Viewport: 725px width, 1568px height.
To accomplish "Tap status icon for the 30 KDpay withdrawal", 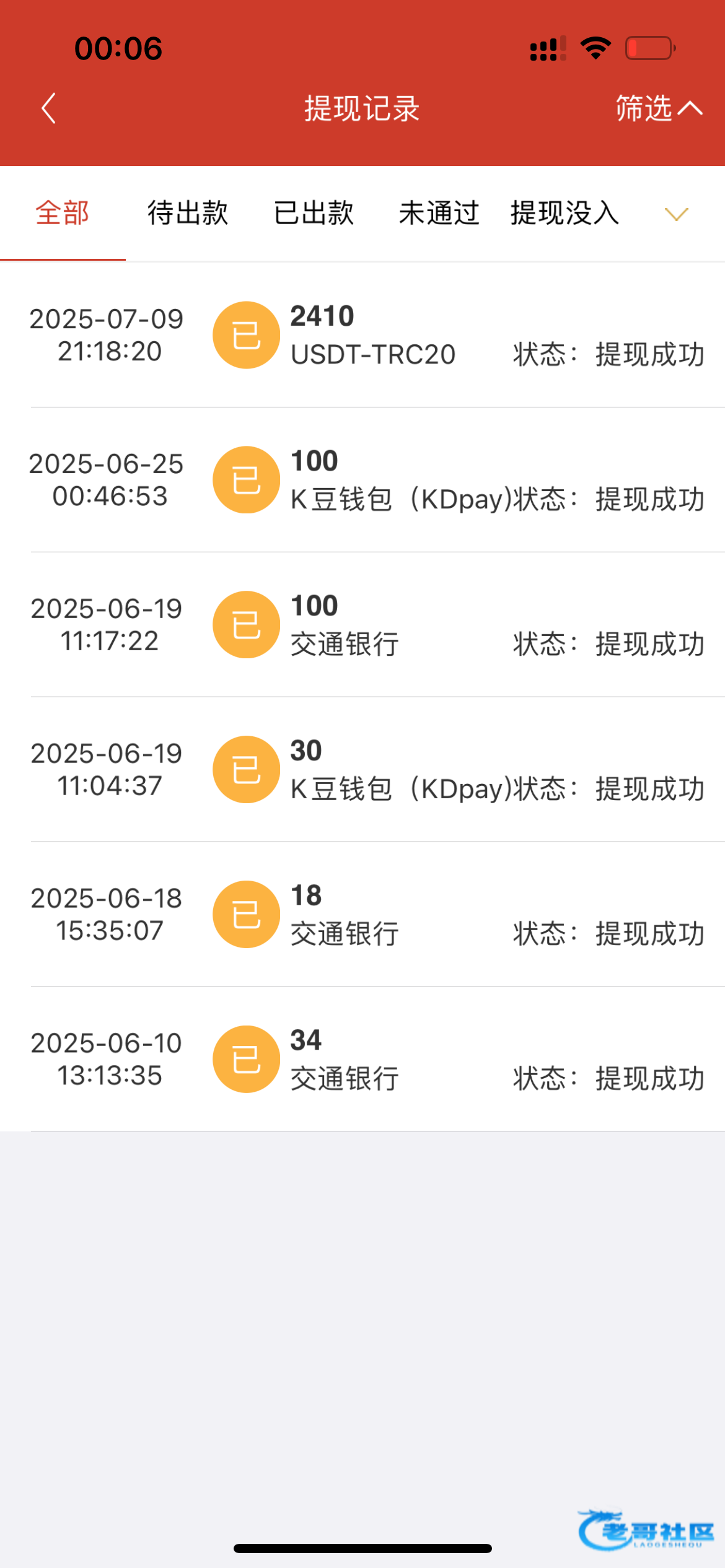I will (246, 770).
